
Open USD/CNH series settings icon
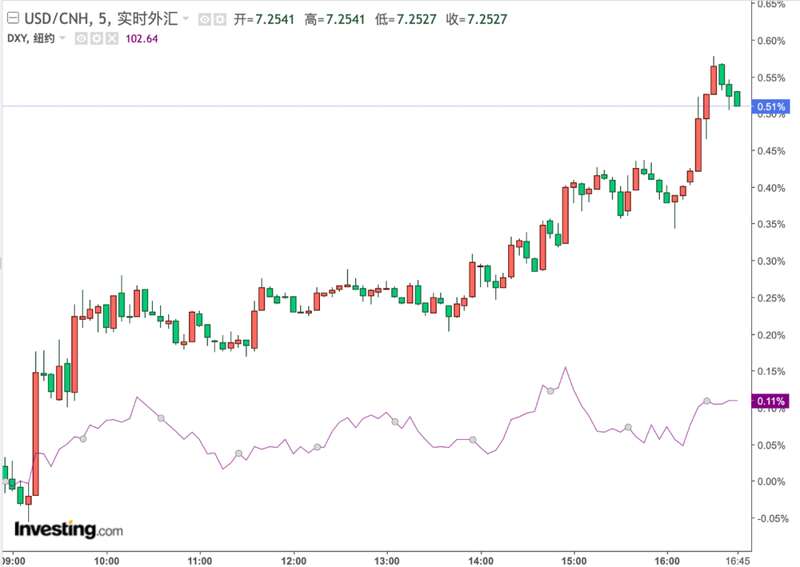(219, 19)
